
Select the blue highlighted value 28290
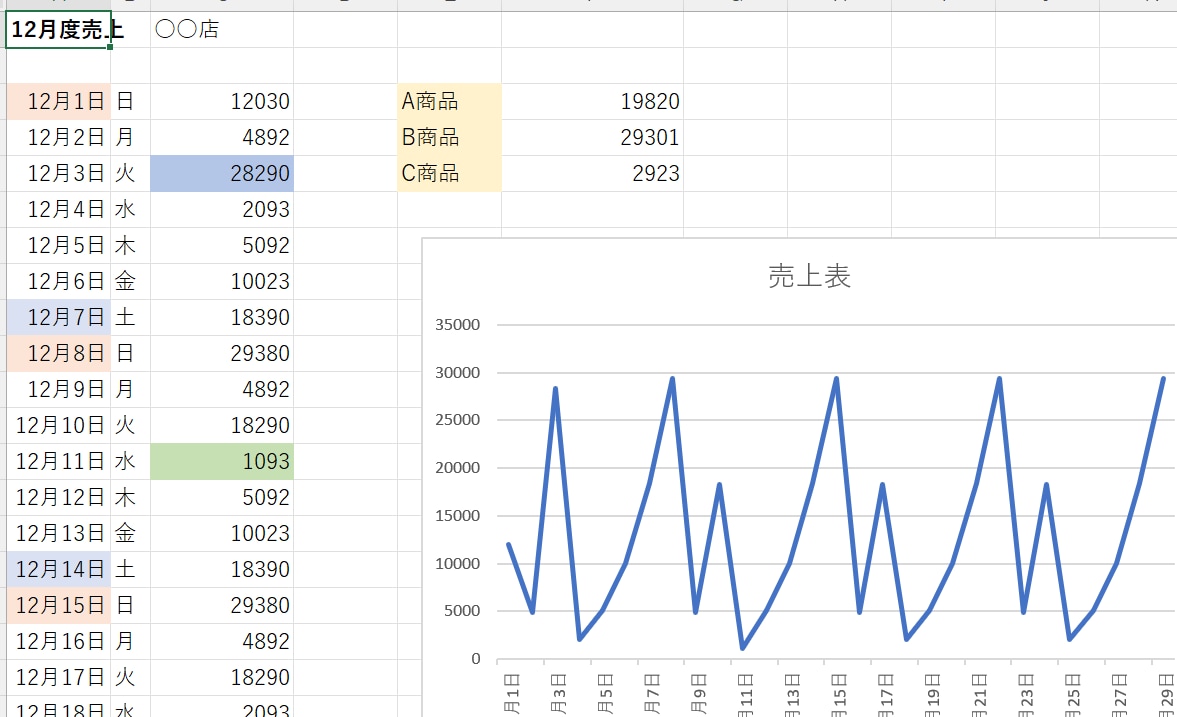click(221, 173)
